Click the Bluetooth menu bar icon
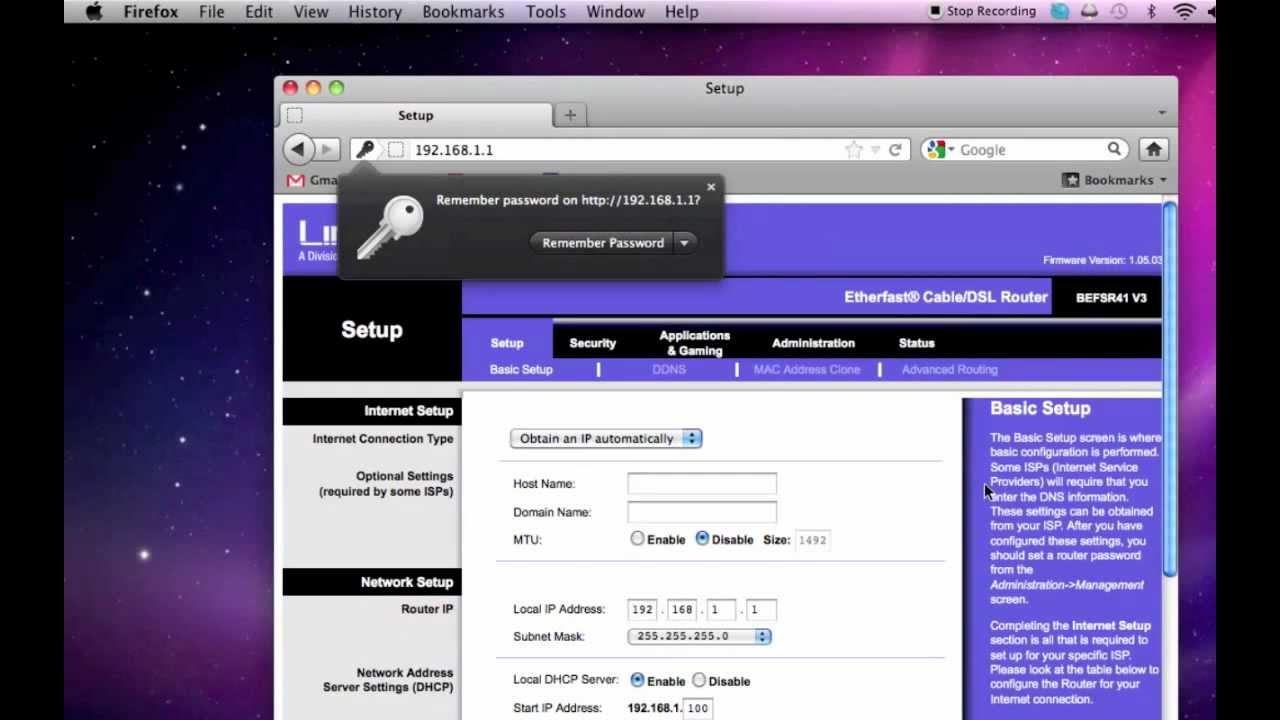This screenshot has height=720, width=1280. tap(1151, 12)
